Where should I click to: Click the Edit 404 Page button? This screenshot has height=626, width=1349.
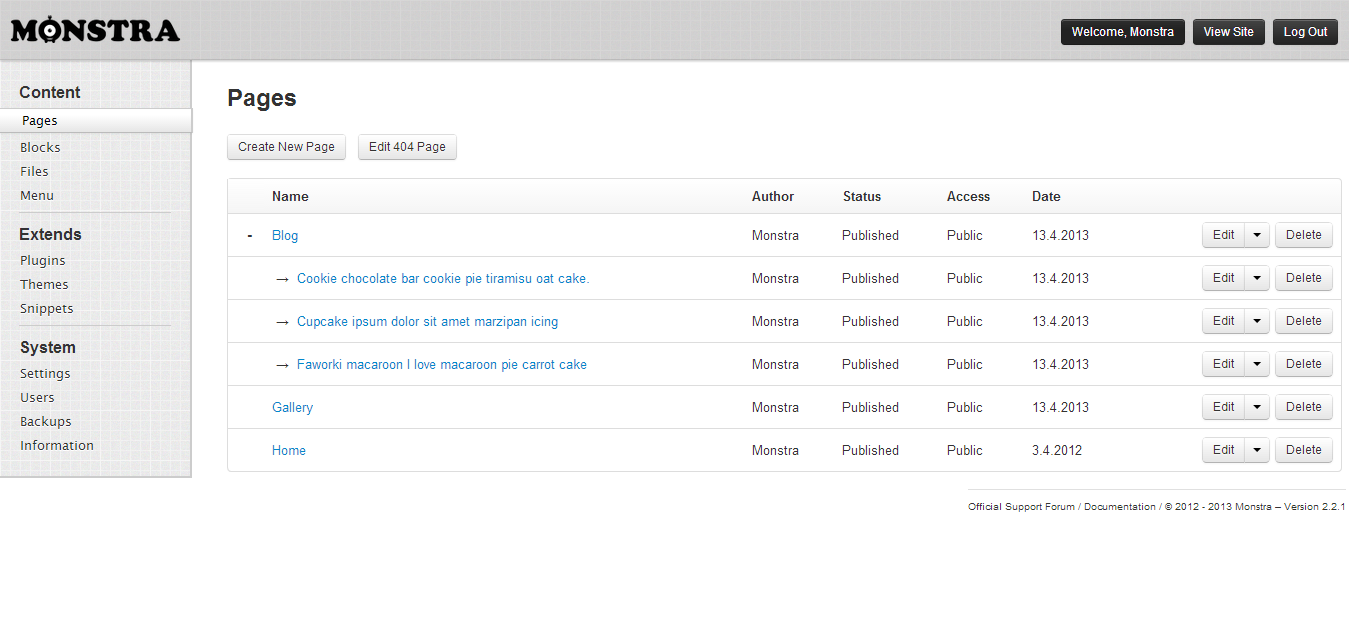(407, 147)
